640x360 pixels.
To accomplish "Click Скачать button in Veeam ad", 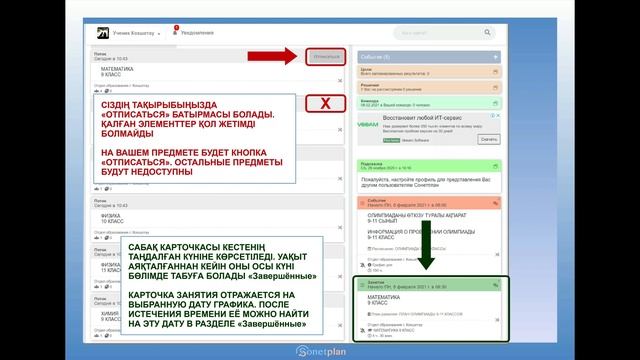I will pos(489,140).
